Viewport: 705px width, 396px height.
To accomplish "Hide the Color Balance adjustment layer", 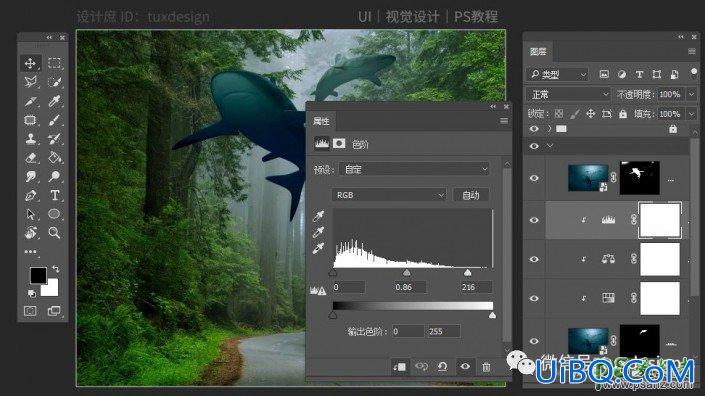I will pos(534,259).
